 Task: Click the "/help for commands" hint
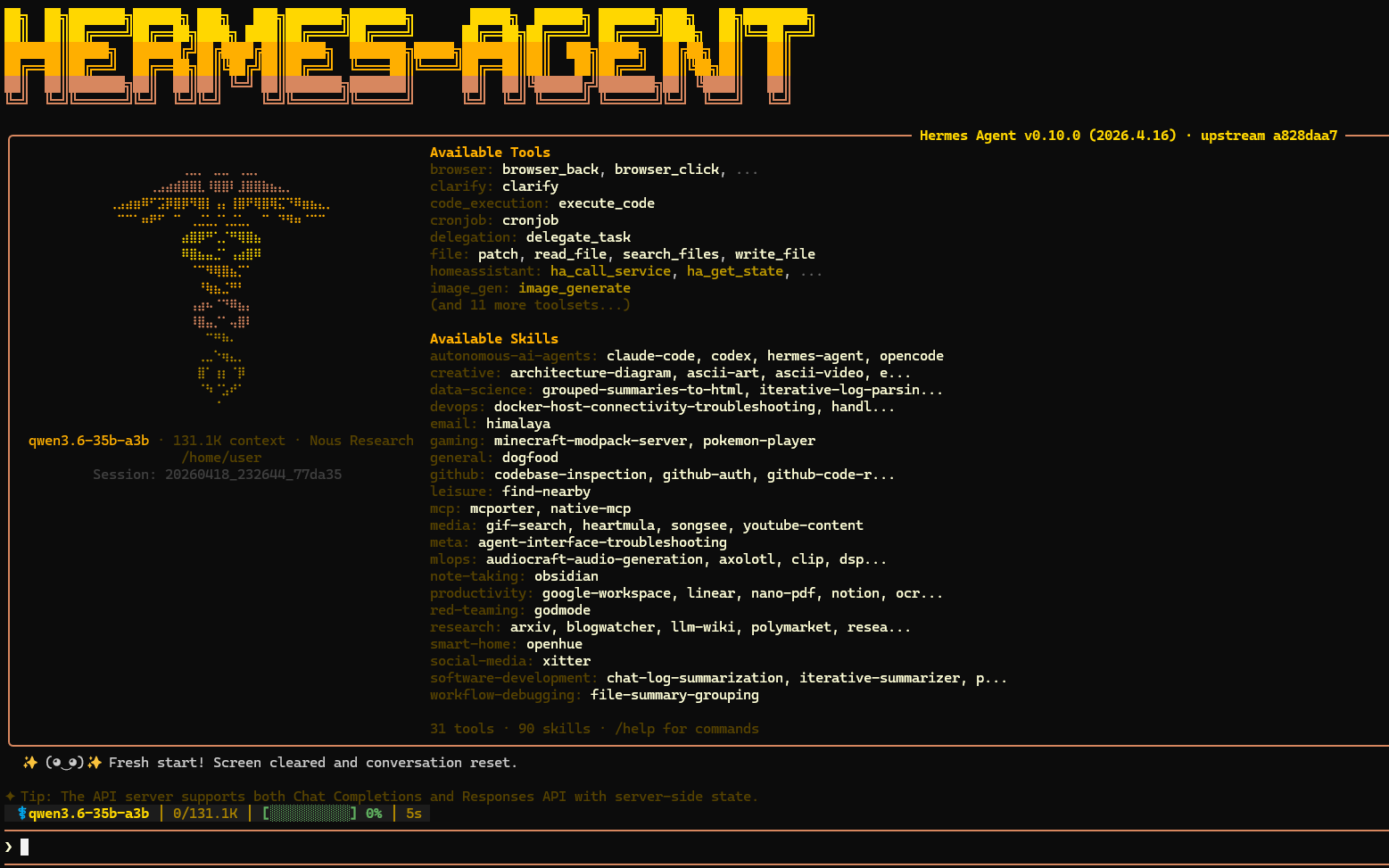[x=687, y=729]
